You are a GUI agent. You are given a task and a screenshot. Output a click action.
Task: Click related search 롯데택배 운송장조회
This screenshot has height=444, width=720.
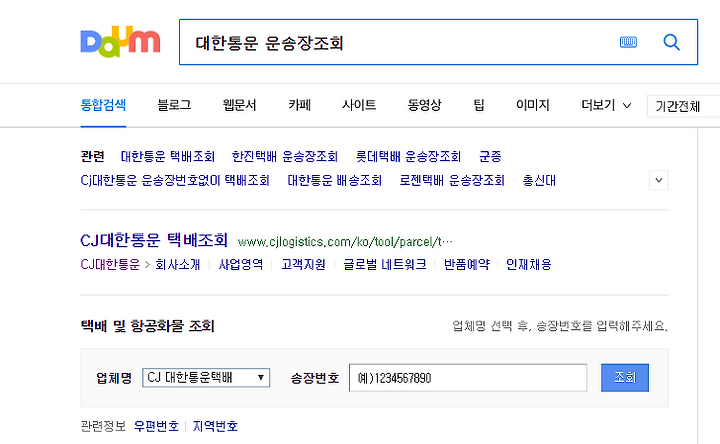409,157
